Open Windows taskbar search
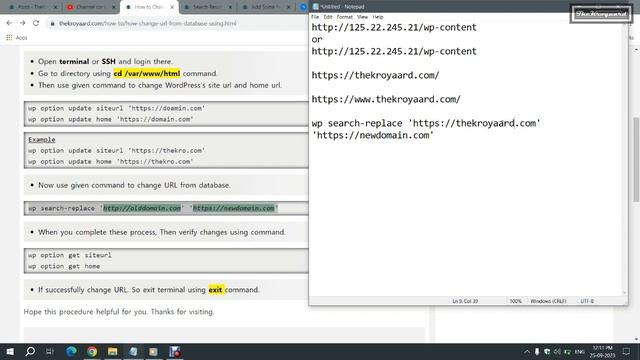Viewport: 640px width, 360px height. [30, 351]
